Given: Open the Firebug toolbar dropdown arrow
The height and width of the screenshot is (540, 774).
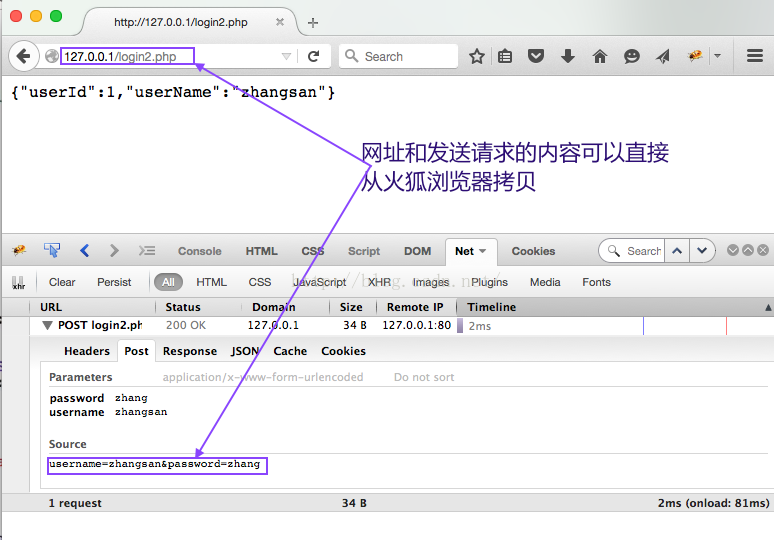Looking at the screenshot, I should tap(718, 56).
